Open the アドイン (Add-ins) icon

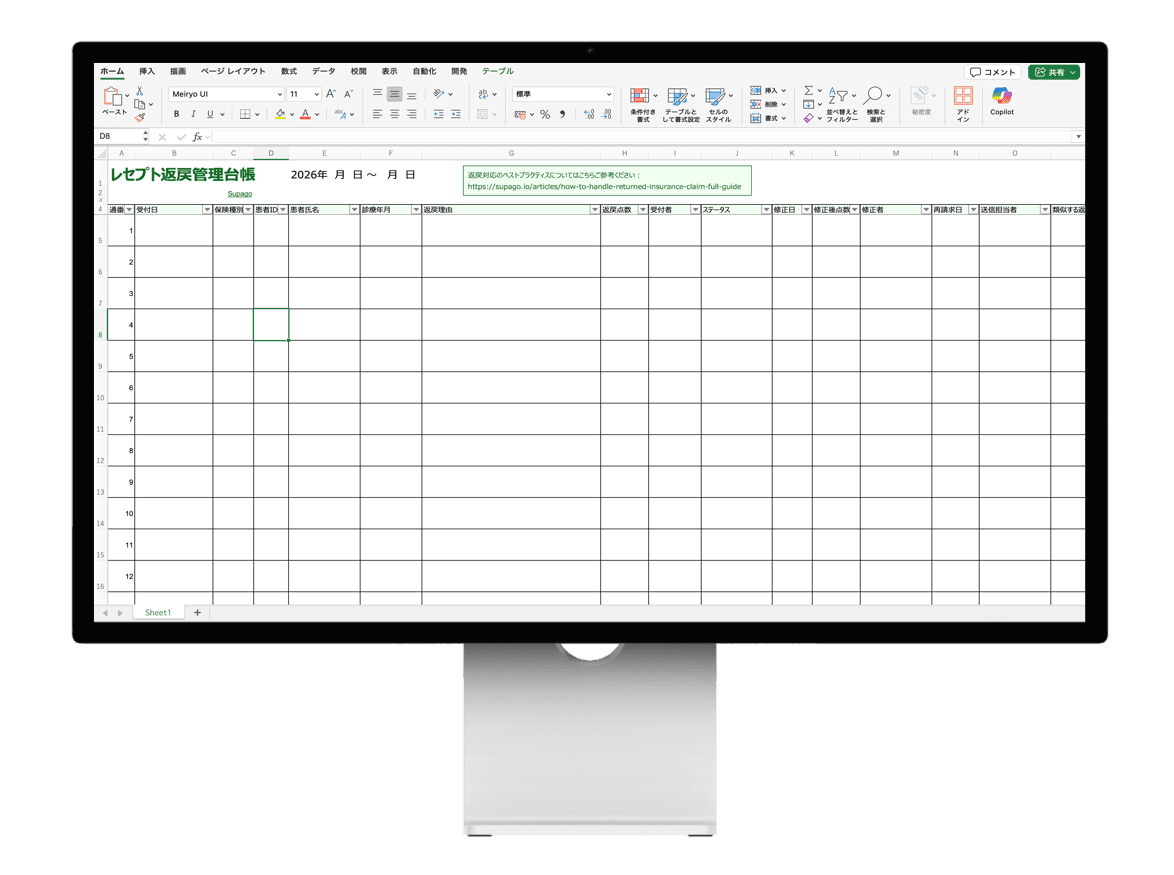pyautogui.click(x=963, y=96)
